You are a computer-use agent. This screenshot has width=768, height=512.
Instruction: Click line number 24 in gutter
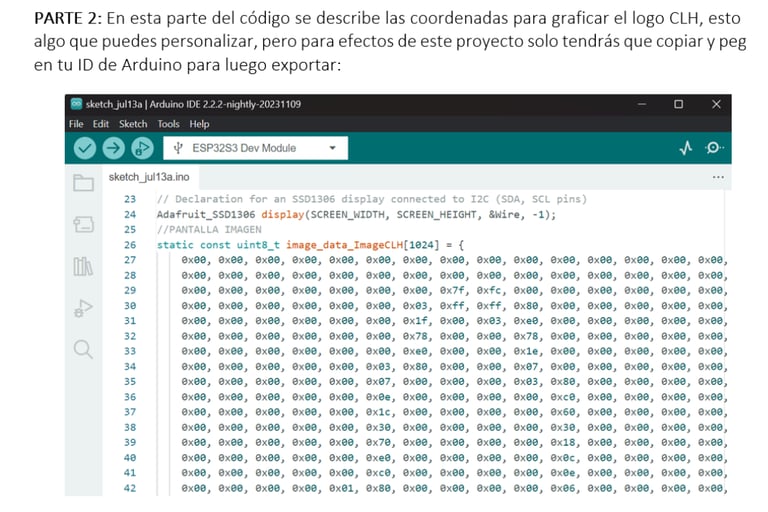click(x=130, y=214)
